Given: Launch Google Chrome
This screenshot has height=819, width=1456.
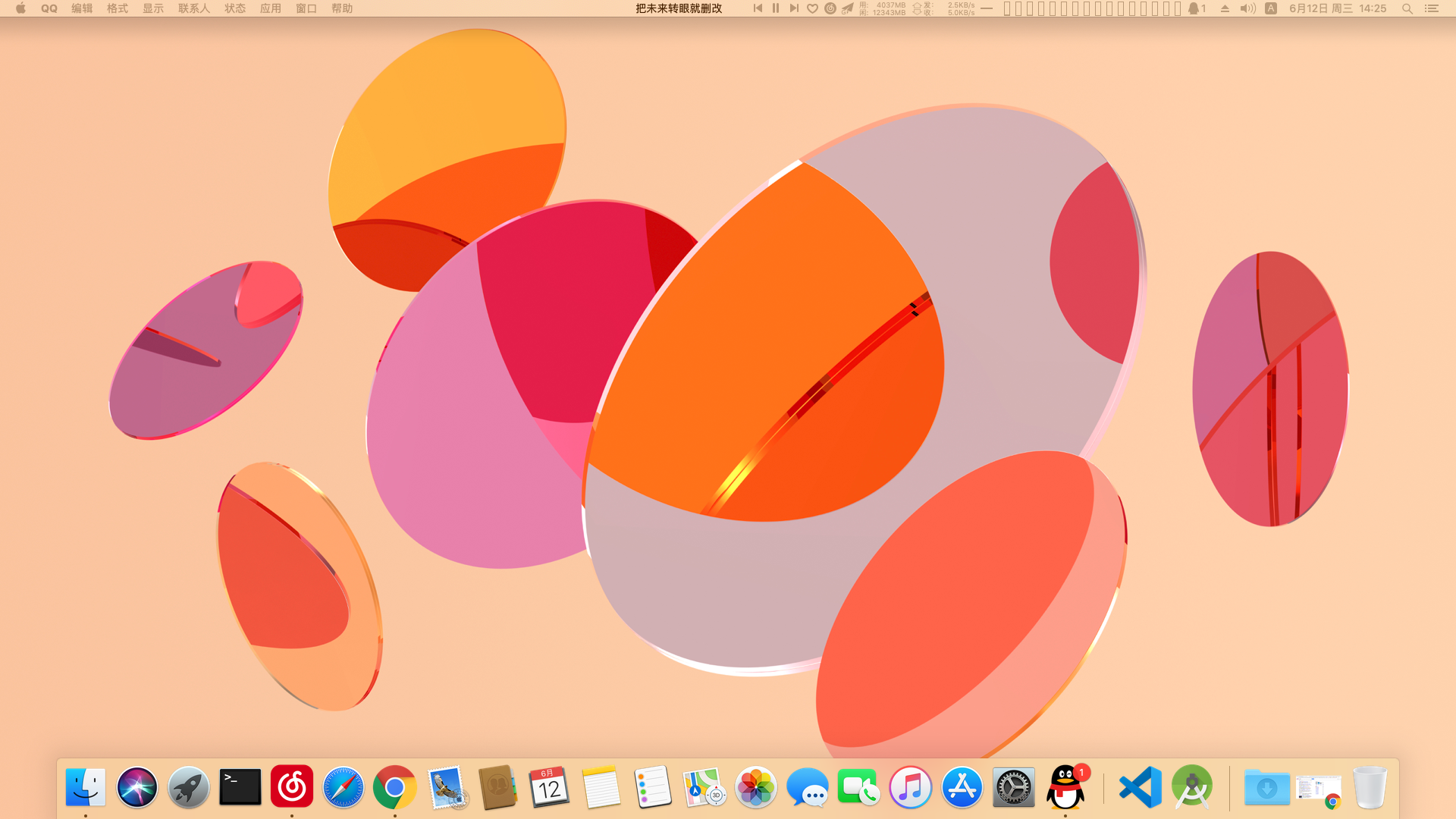Looking at the screenshot, I should tap(395, 787).
